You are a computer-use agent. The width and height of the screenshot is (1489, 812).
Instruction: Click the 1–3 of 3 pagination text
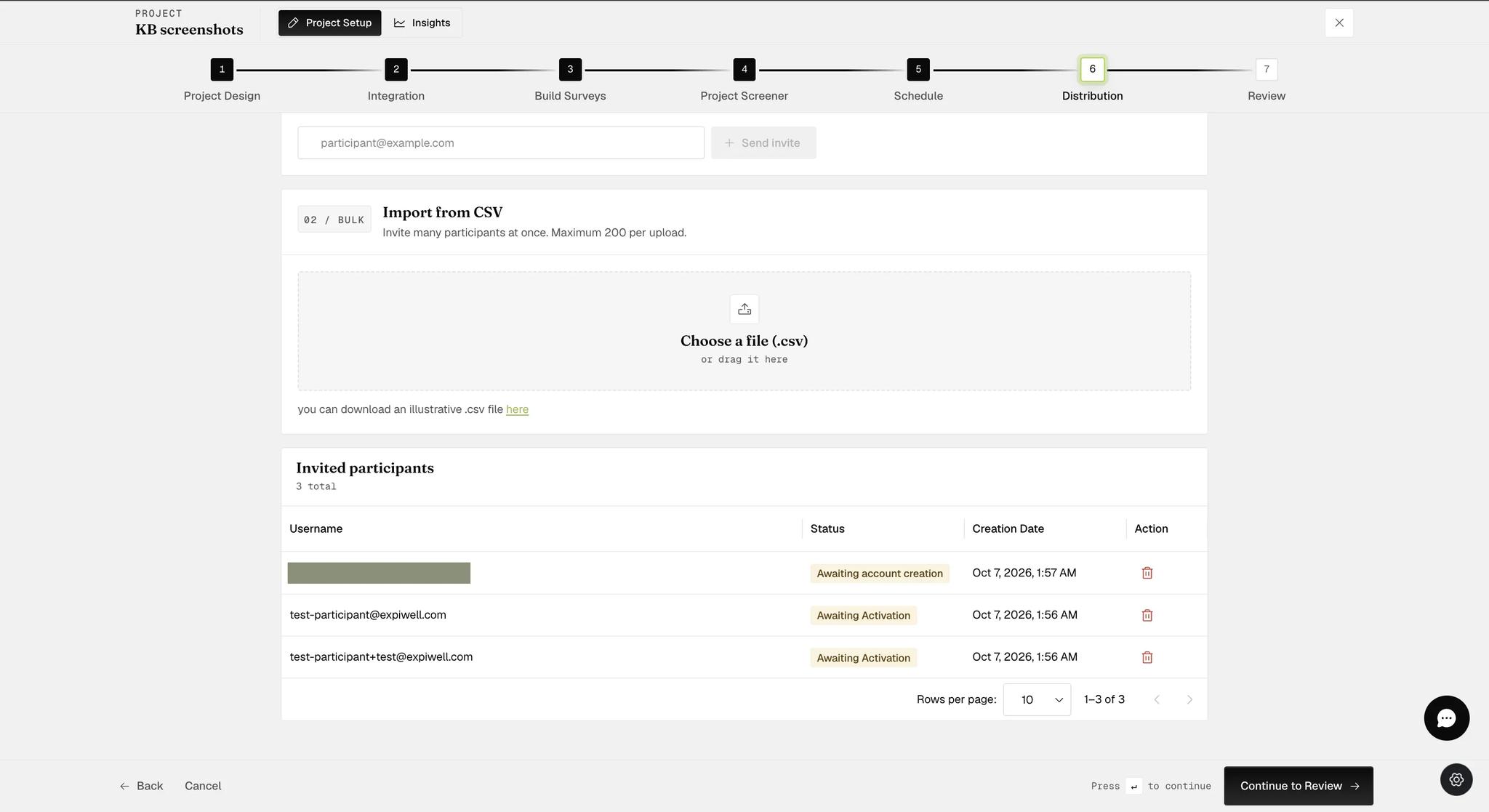[x=1104, y=699]
